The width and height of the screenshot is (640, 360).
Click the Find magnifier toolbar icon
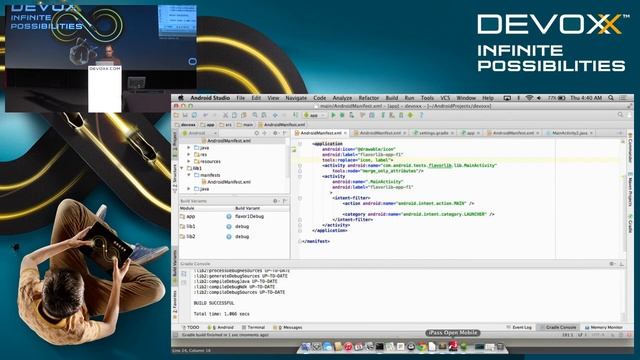point(255,116)
